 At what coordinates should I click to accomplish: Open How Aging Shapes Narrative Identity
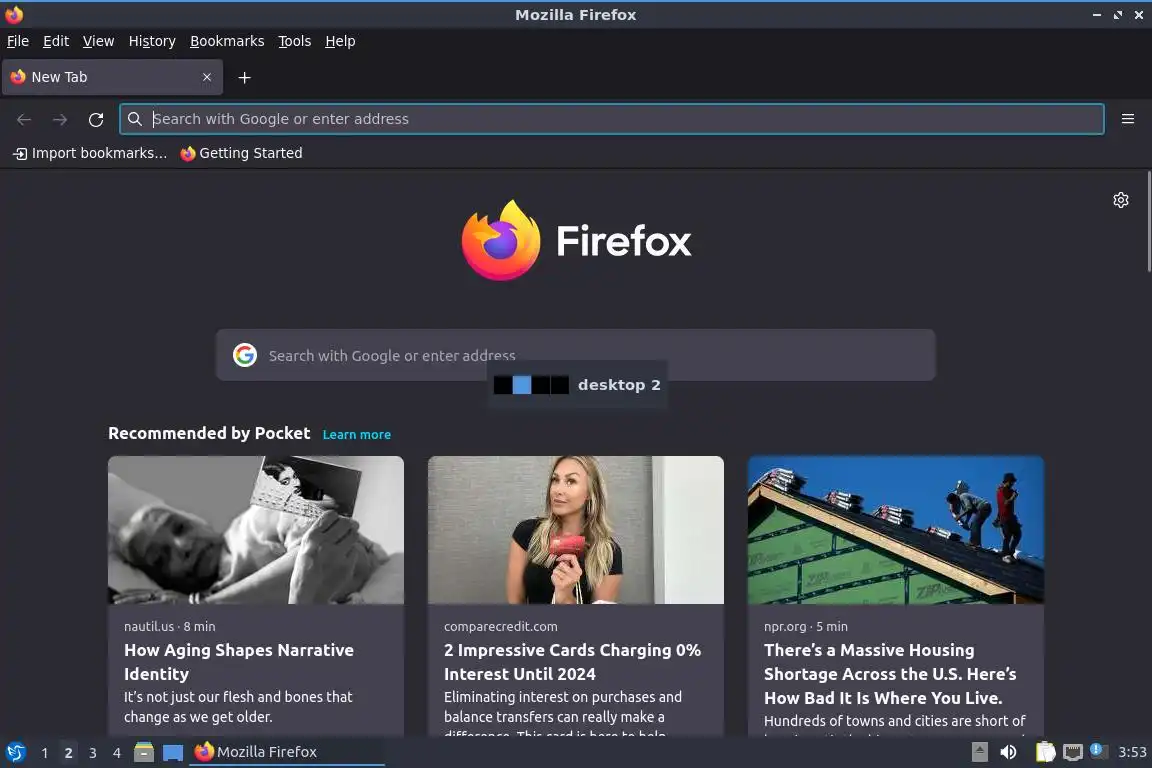239,661
